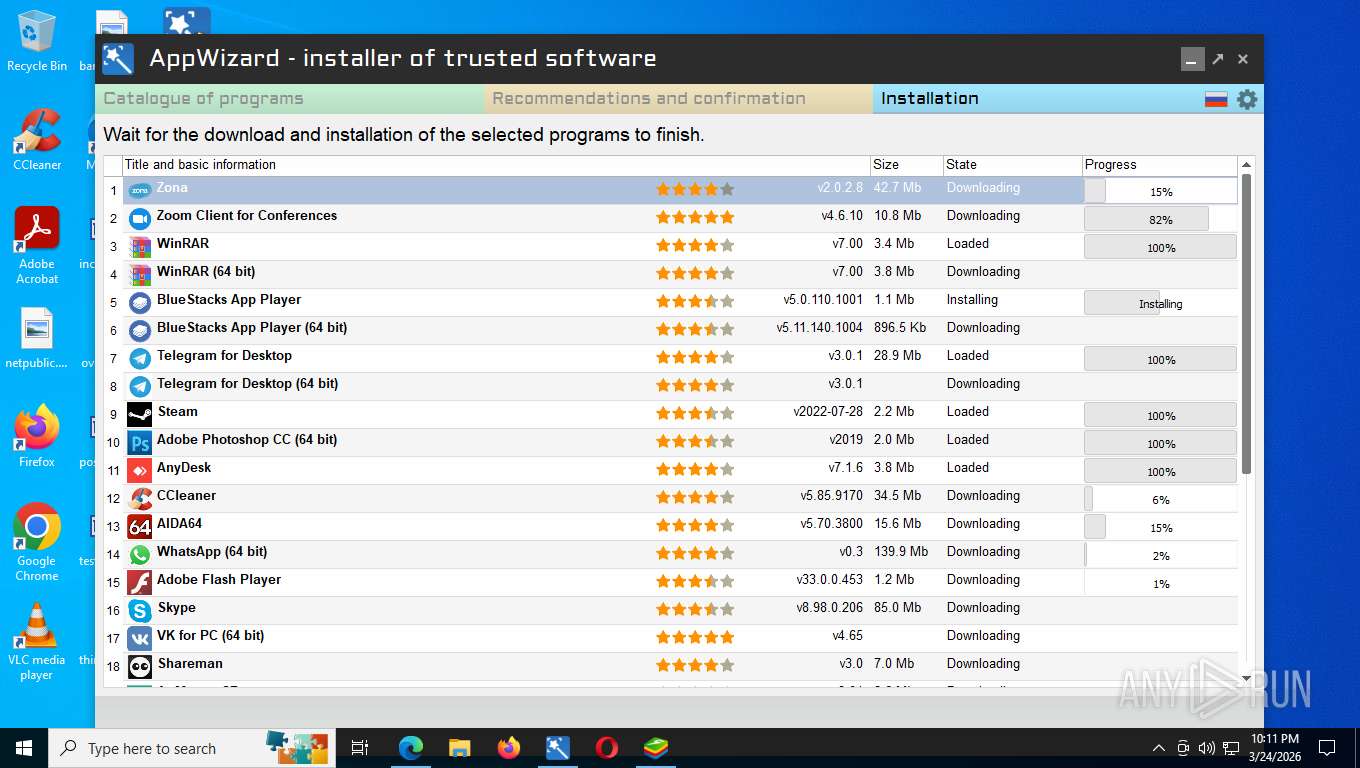Screen dimensions: 1360x768
Task: Select the Shareman row title
Action: pyautogui.click(x=190, y=664)
